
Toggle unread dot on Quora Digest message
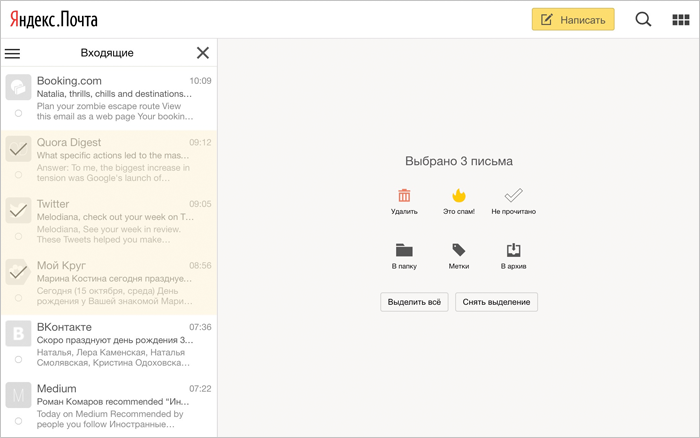click(x=18, y=175)
